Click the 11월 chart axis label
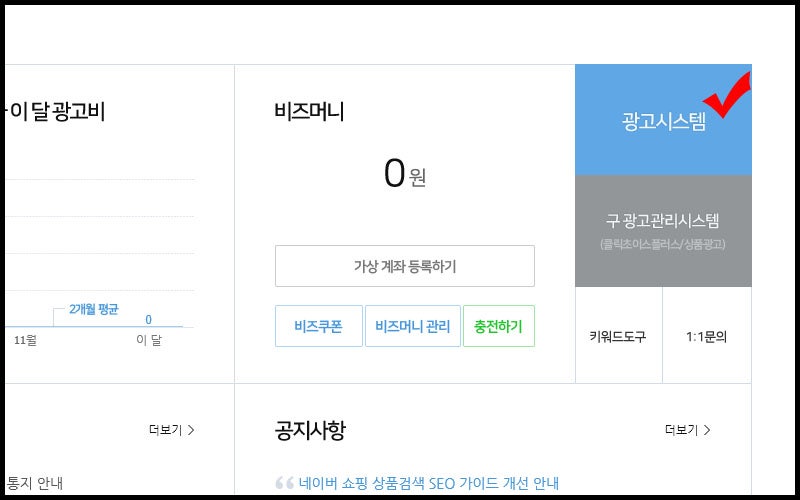Image resolution: width=800 pixels, height=500 pixels. pos(26,340)
